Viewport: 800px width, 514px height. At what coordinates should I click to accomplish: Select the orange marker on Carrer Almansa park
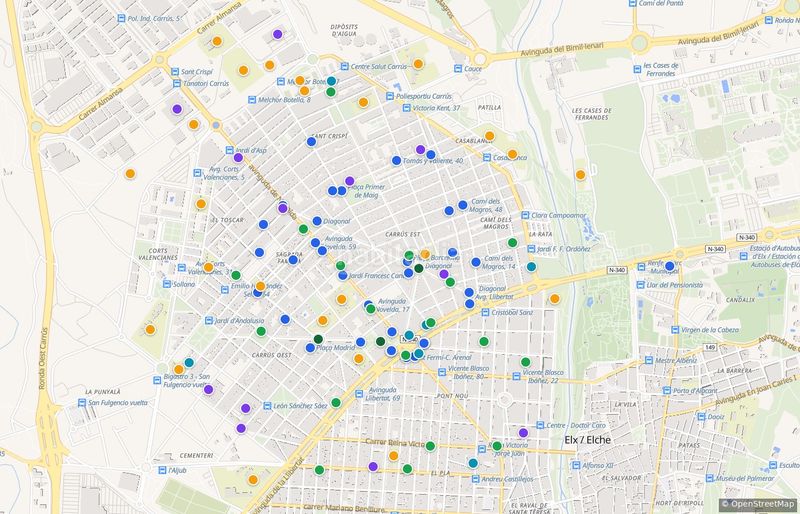click(x=217, y=41)
